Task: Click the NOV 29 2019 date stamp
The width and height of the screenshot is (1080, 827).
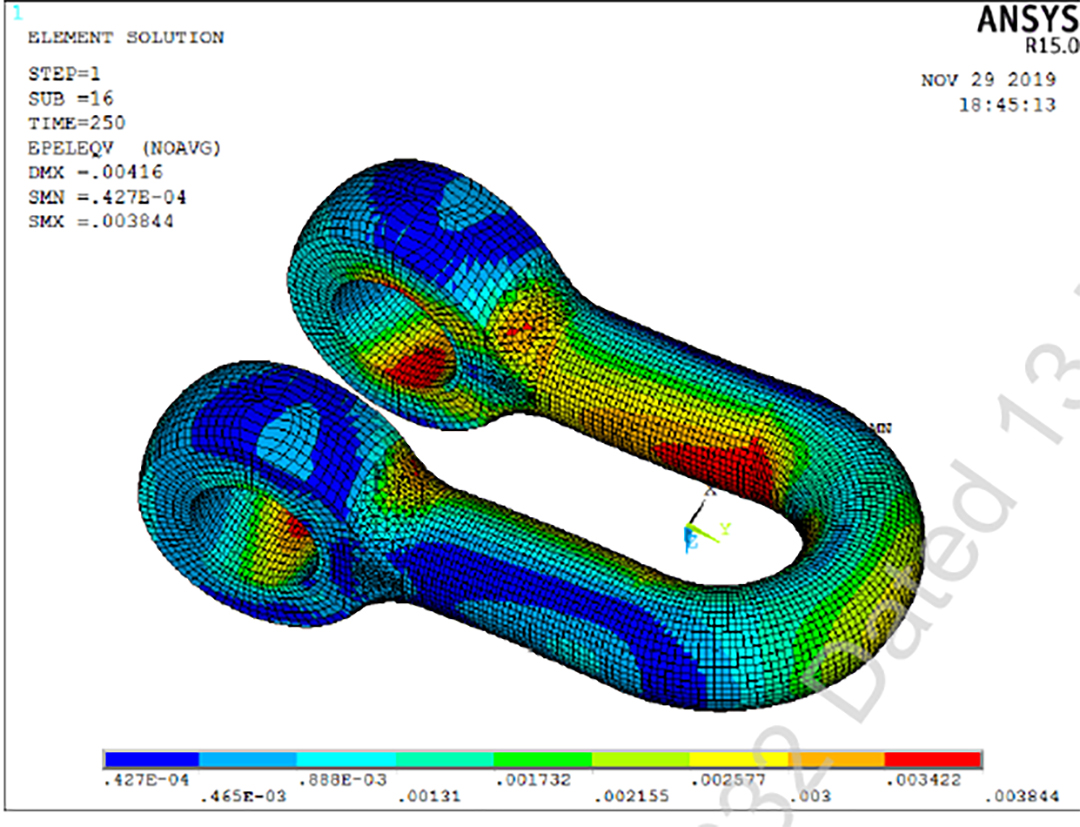Action: click(987, 81)
